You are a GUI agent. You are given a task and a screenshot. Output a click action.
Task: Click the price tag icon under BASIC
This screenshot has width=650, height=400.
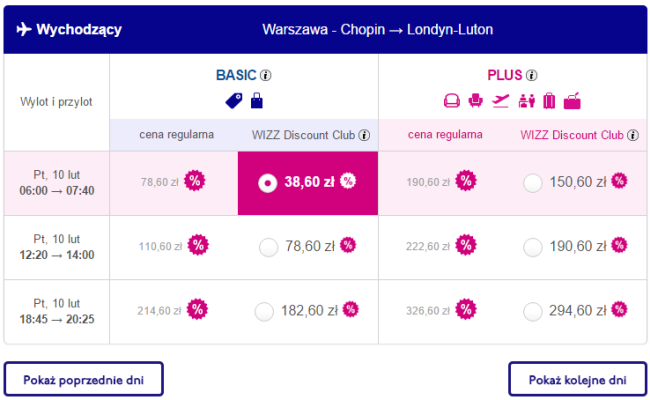coord(234,100)
